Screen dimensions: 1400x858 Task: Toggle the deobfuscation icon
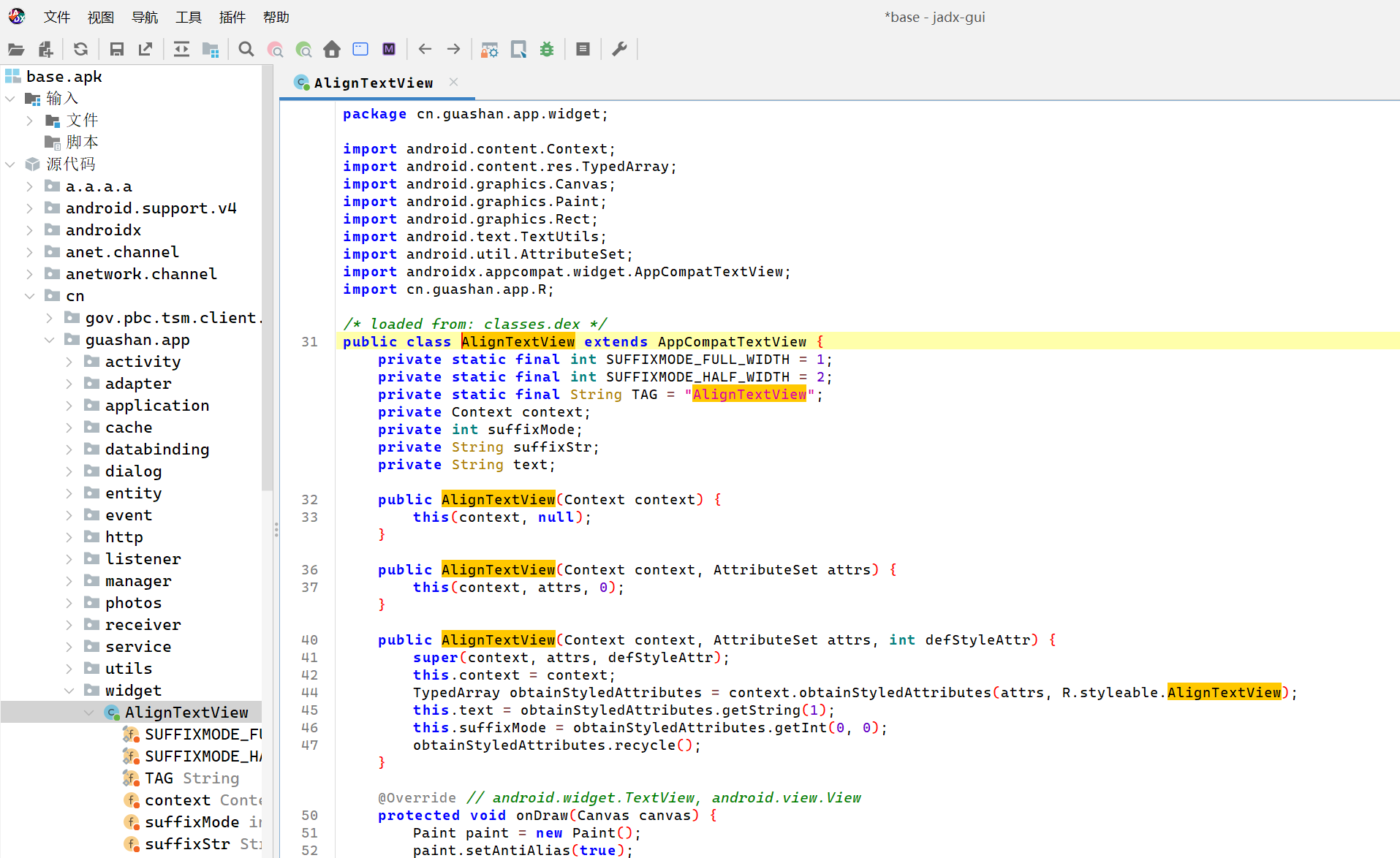(x=489, y=50)
